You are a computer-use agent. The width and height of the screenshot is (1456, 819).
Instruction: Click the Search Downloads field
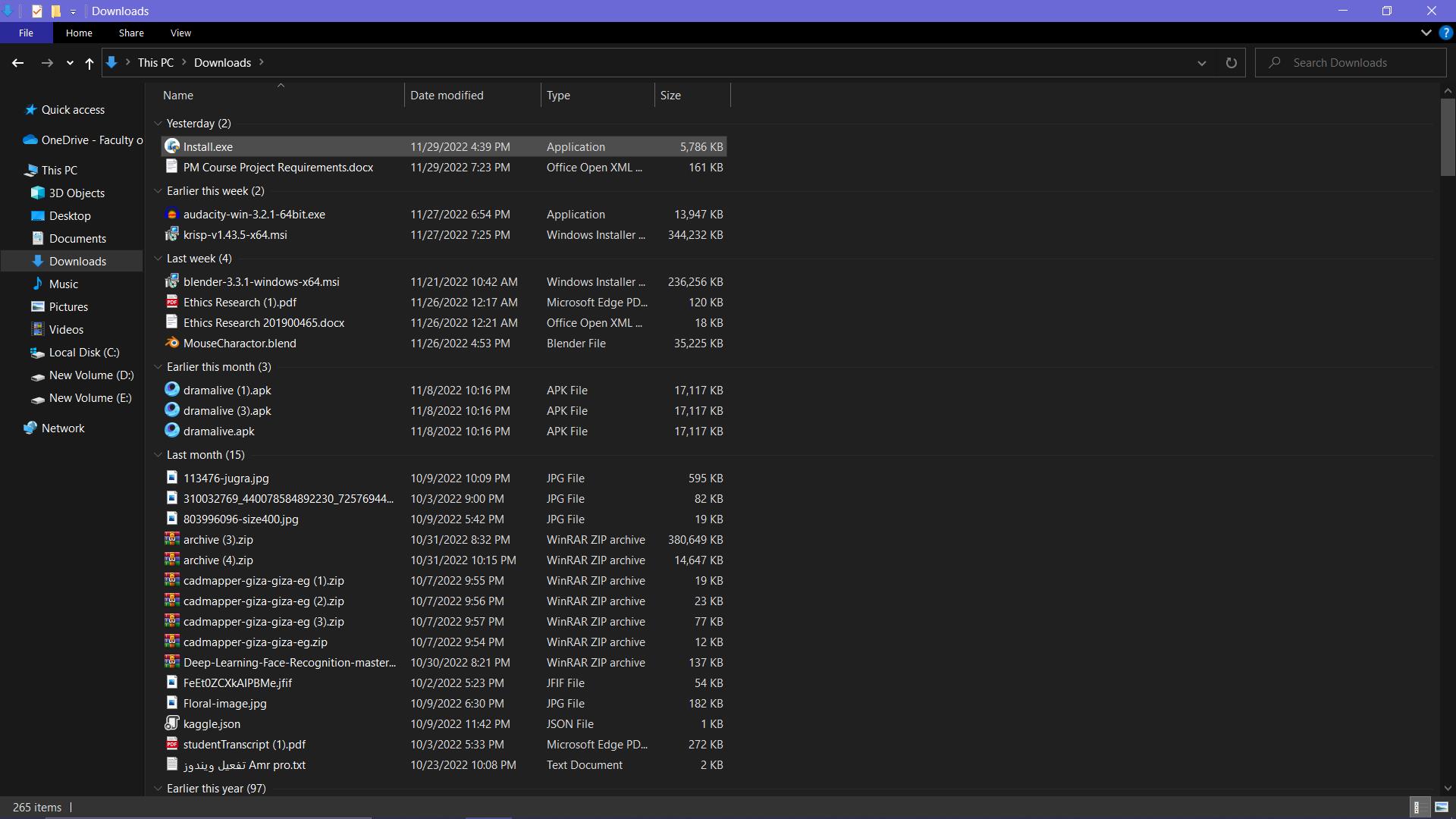pos(1357,63)
